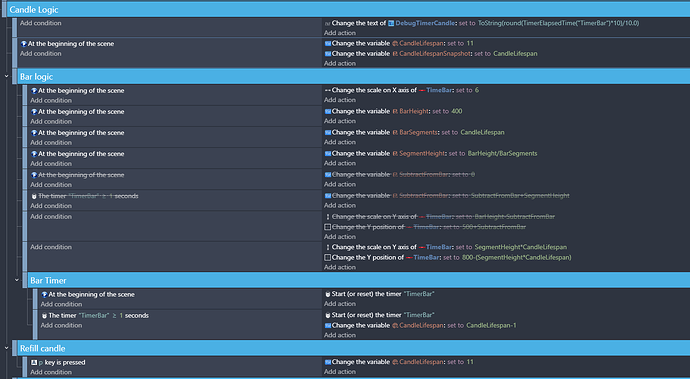Click the scene-start icon in the SegmentHeight event
Image resolution: width=690 pixels, height=379 pixels.
tap(34, 154)
